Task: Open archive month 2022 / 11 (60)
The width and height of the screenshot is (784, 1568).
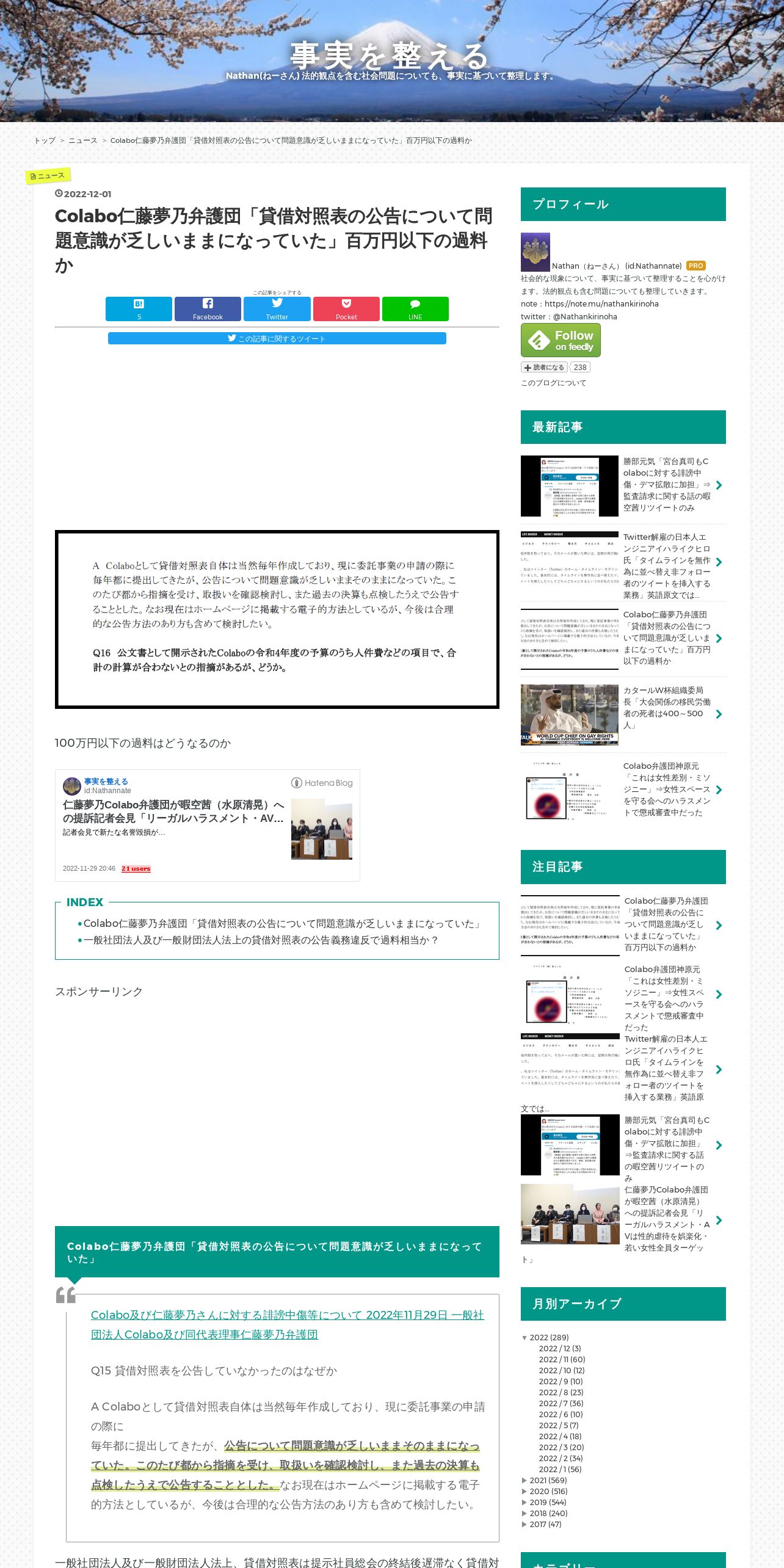Action: point(562,1360)
